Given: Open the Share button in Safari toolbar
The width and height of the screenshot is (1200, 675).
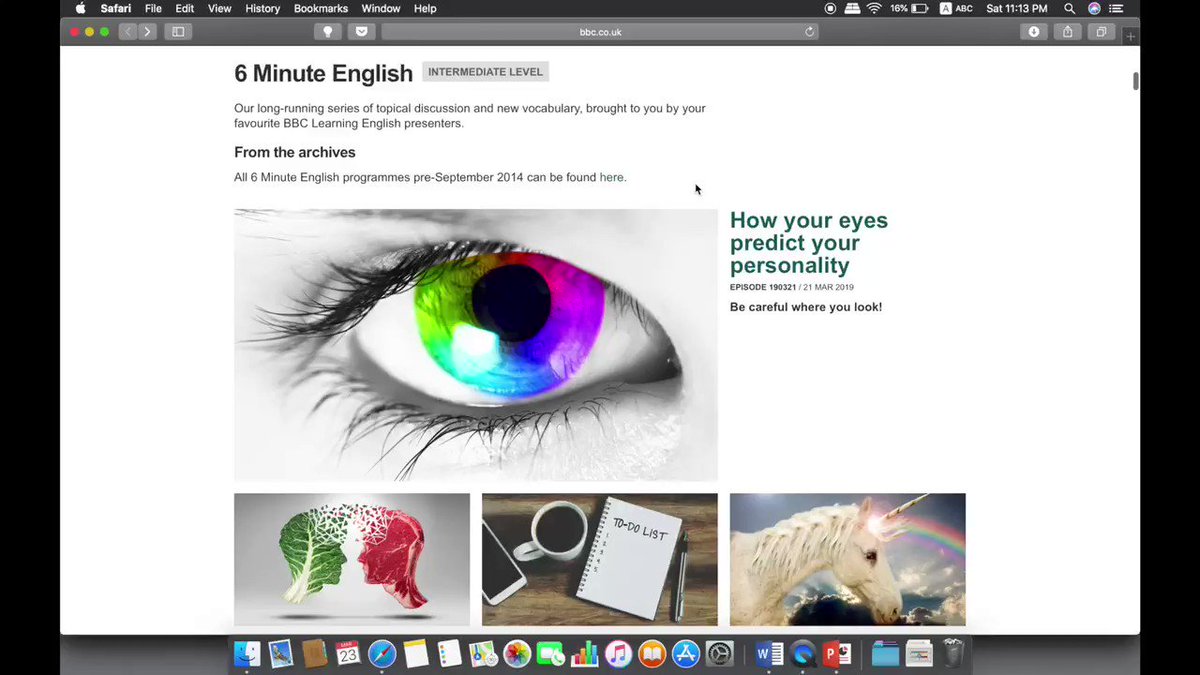Looking at the screenshot, I should click(1068, 32).
